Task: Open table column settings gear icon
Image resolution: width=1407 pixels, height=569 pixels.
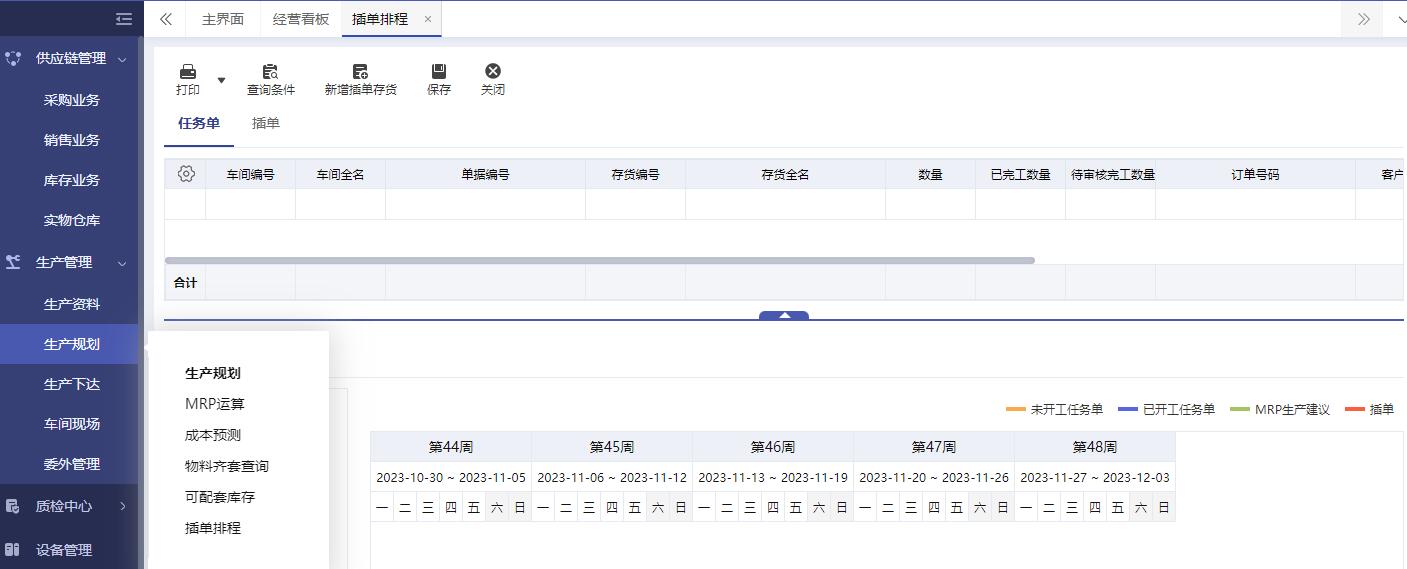Action: point(186,174)
